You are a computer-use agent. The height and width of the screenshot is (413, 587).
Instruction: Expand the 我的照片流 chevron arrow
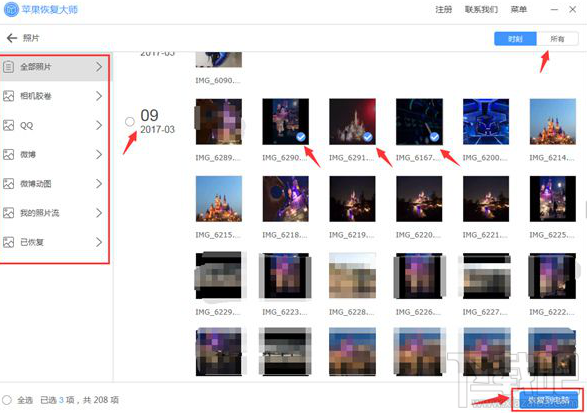coord(99,213)
